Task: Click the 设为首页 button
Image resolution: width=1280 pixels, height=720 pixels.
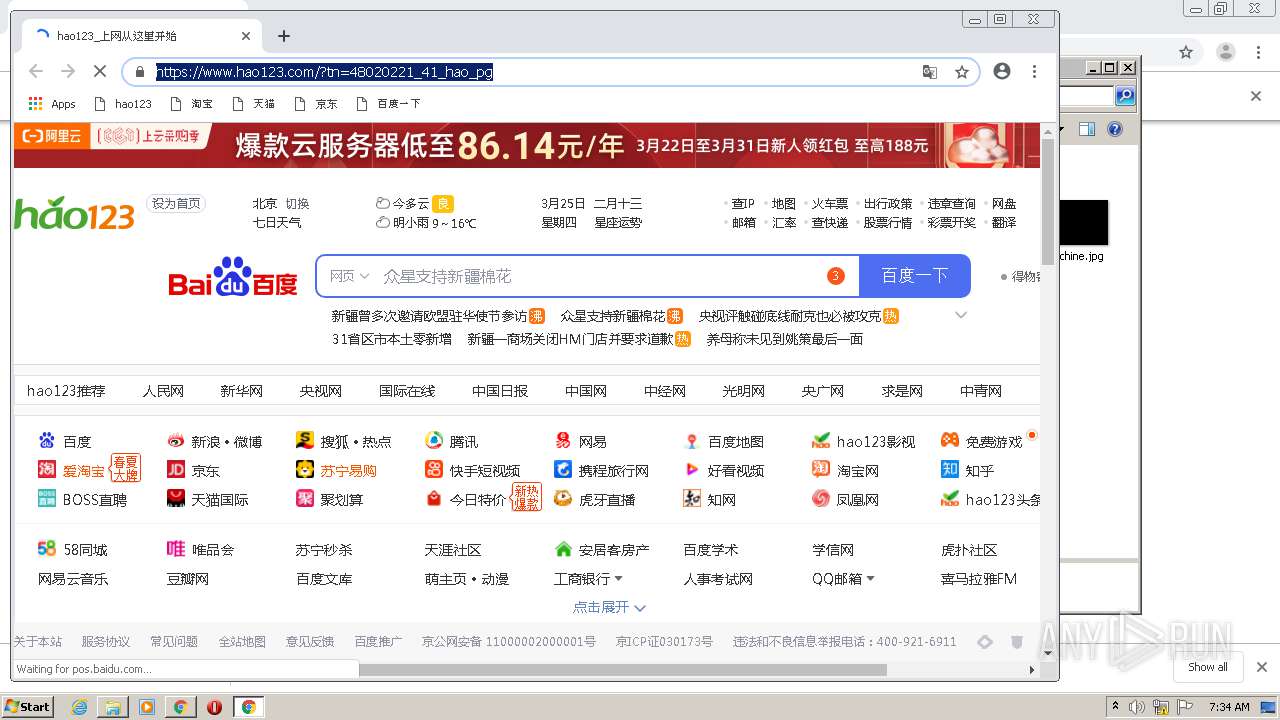Action: (176, 203)
